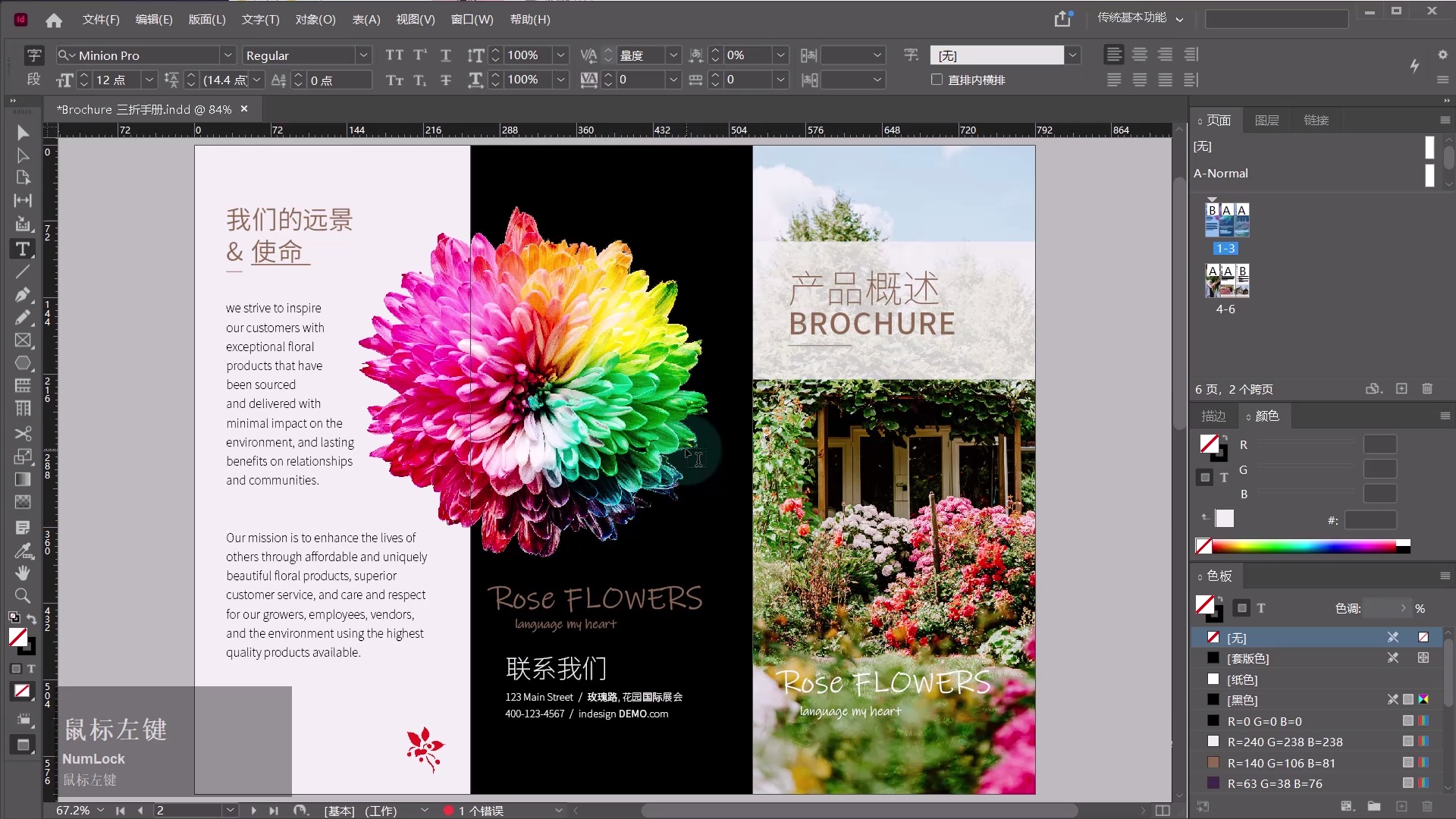1456x819 pixels.
Task: Toggle formatting affects text button in Swatches
Action: point(1260,608)
